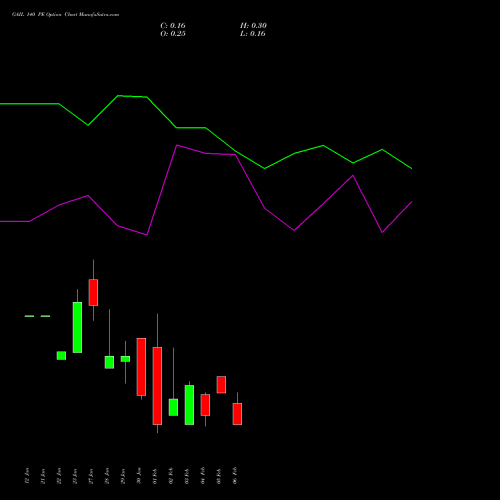Click the green candle for 02 Feb
Screen dimensions: 500x500
point(173,407)
